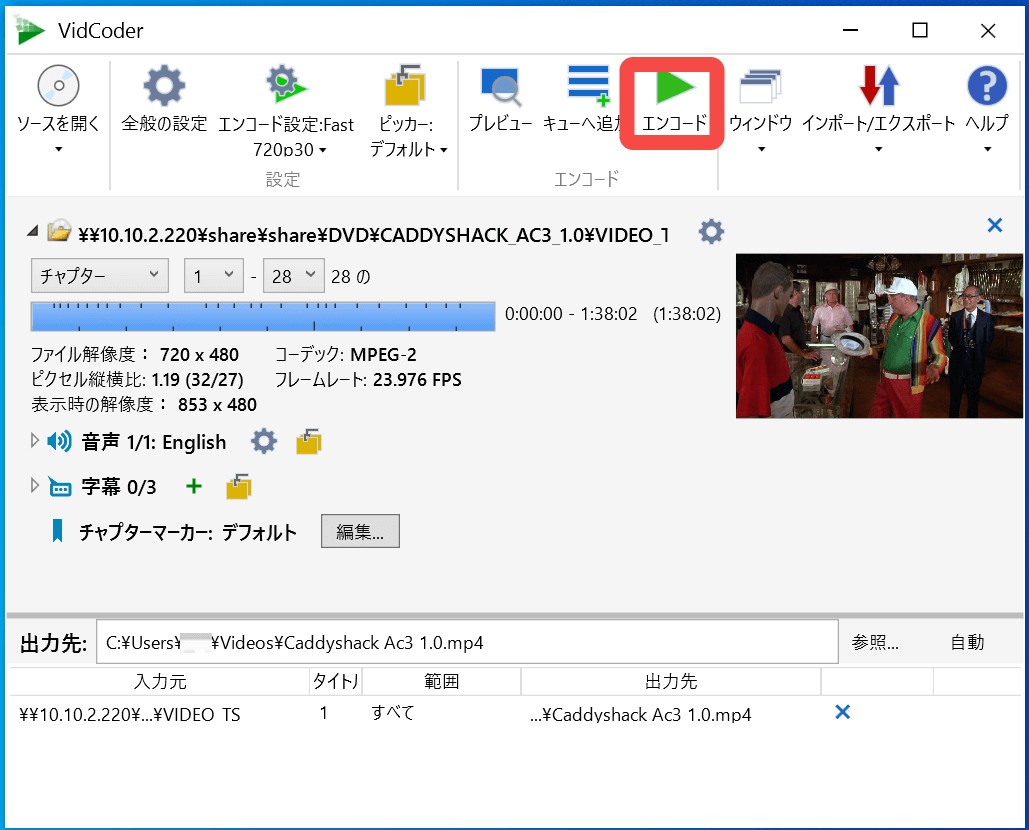Expand the ウィンドウ dropdown arrow
Image resolution: width=1029 pixels, height=830 pixels.
point(761,150)
